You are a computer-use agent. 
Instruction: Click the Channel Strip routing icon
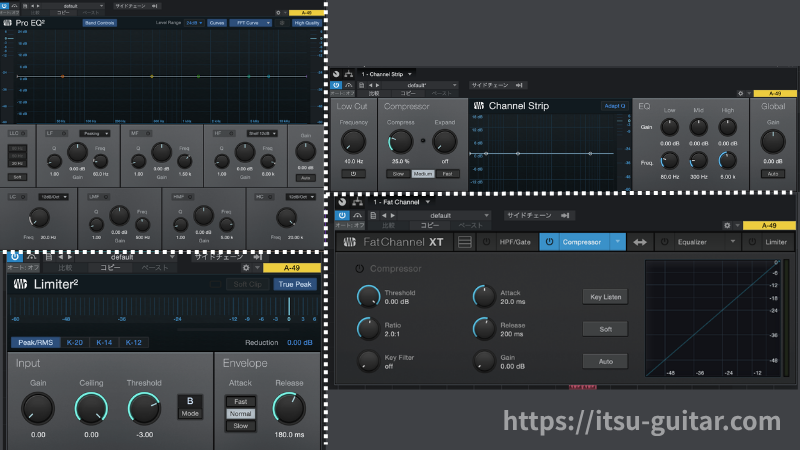(348, 74)
